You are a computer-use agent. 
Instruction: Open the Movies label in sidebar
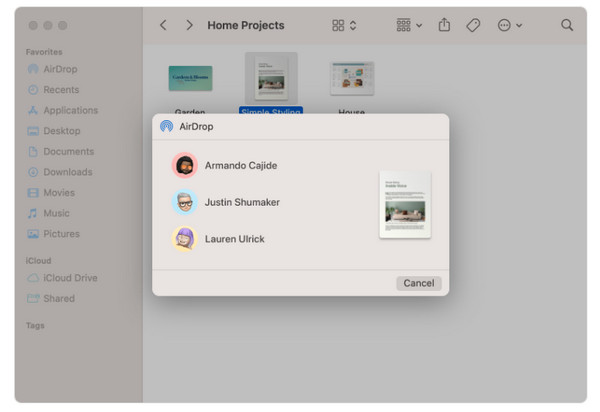59,192
